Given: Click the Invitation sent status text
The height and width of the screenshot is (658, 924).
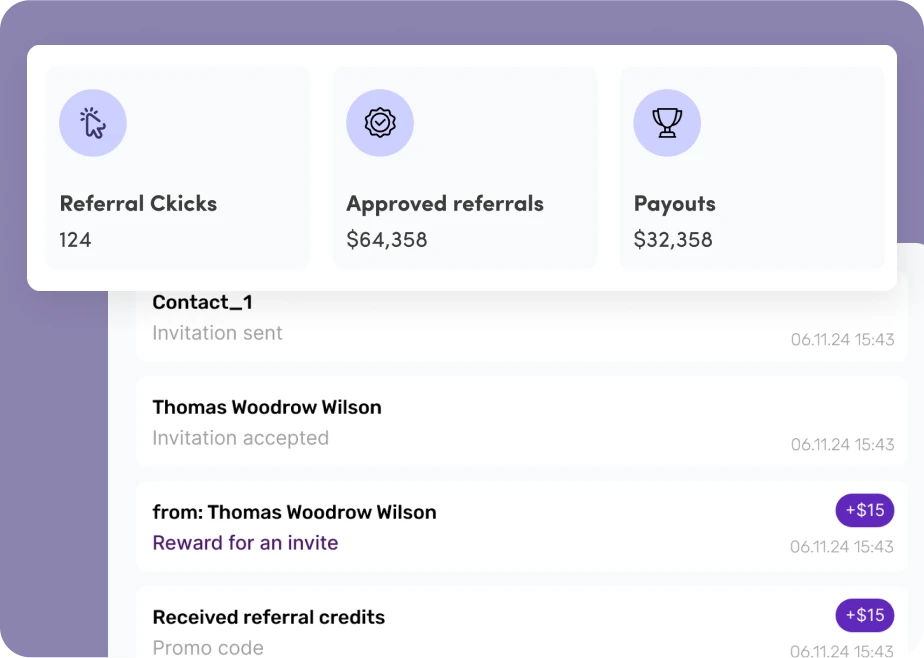Looking at the screenshot, I should click(x=217, y=333).
